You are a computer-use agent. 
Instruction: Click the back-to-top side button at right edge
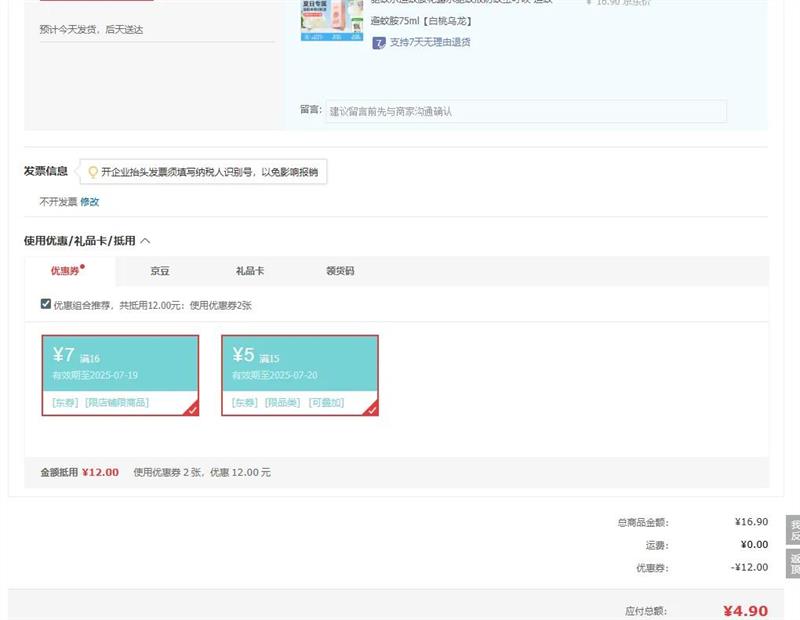793,564
